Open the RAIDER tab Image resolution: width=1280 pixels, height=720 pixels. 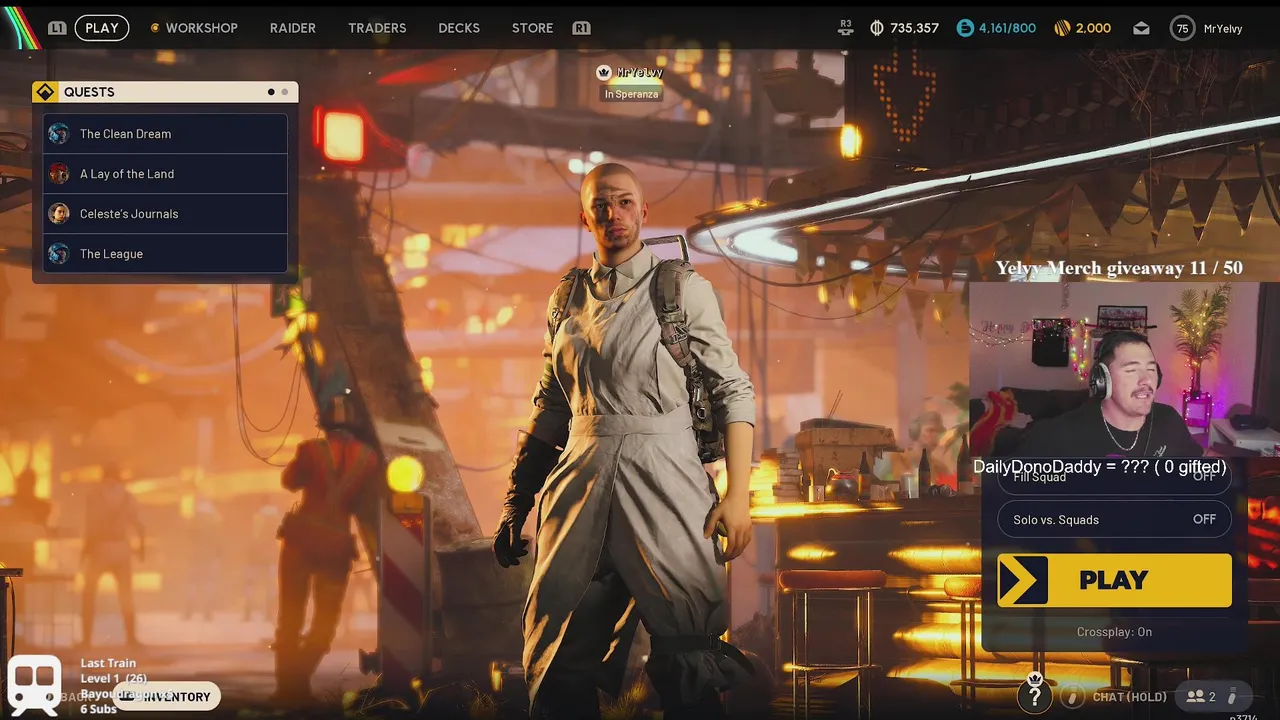click(x=293, y=28)
